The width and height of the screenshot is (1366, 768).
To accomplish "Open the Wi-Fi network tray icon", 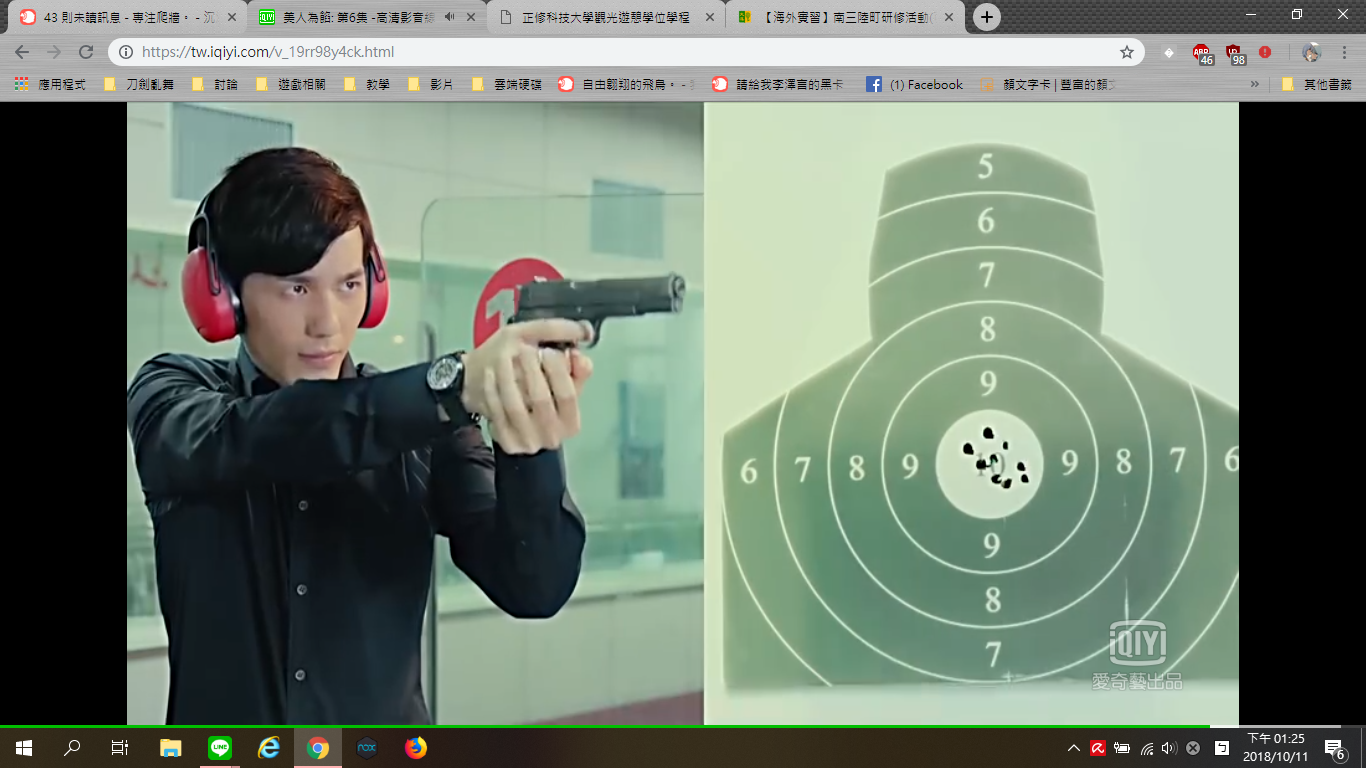I will pyautogui.click(x=1146, y=748).
